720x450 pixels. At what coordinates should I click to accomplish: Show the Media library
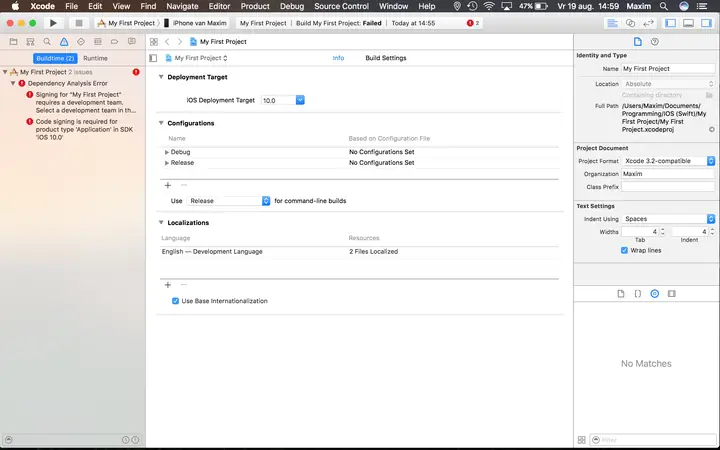(x=672, y=294)
